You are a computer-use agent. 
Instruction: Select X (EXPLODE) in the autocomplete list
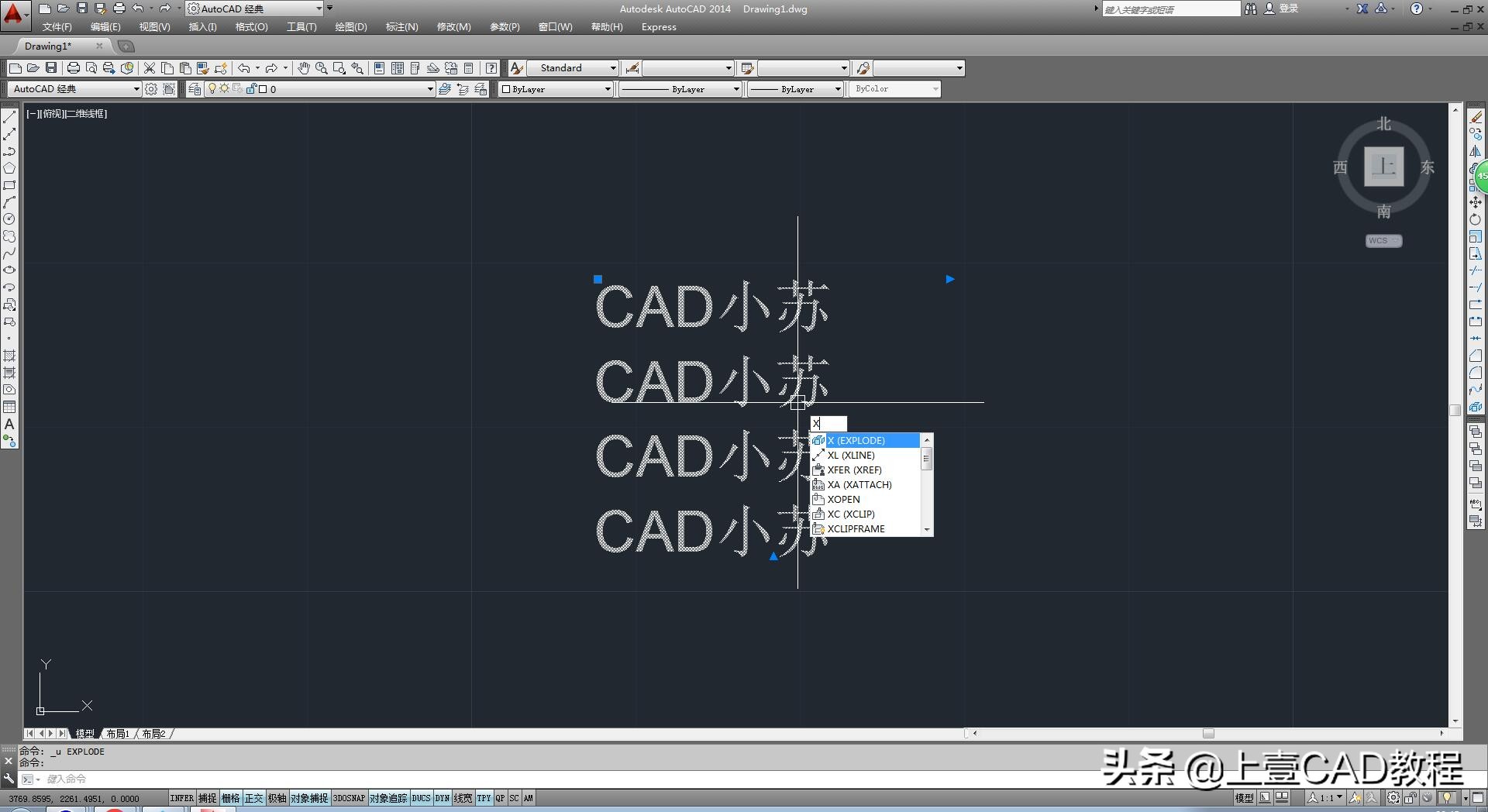pyautogui.click(x=865, y=441)
